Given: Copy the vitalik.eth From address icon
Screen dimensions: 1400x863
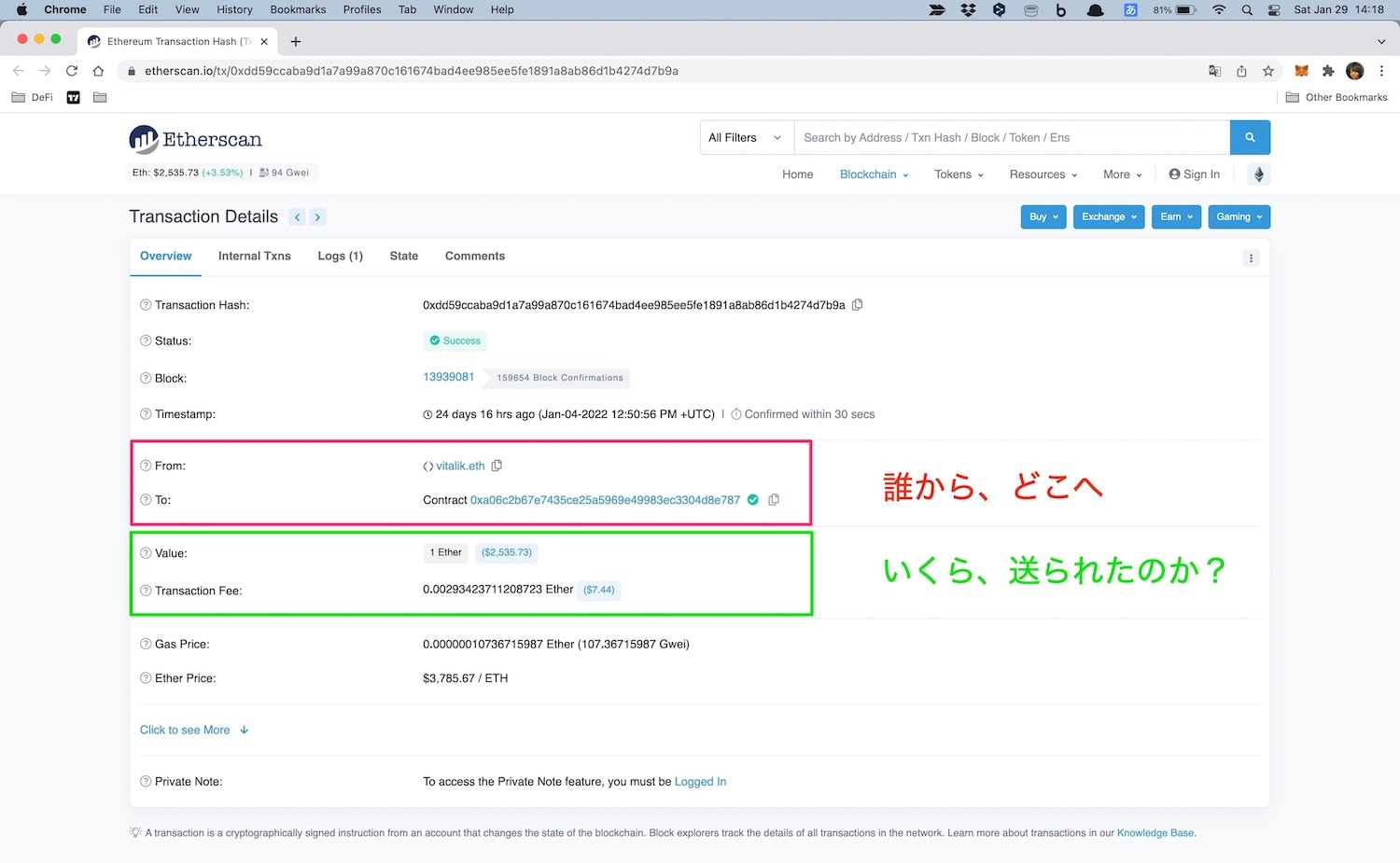Looking at the screenshot, I should 497,466.
